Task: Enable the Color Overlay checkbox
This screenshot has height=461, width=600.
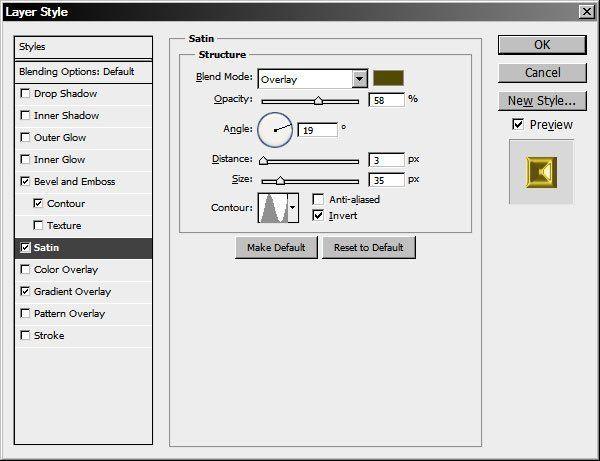Action: 25,269
